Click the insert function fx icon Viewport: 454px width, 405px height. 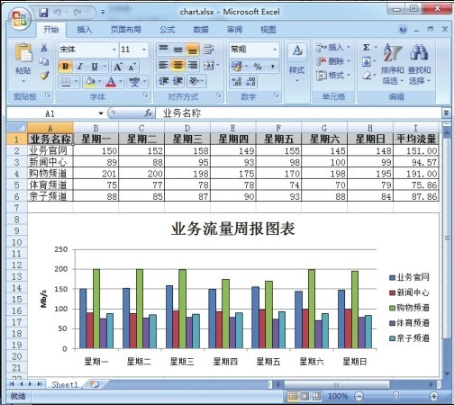pos(148,113)
